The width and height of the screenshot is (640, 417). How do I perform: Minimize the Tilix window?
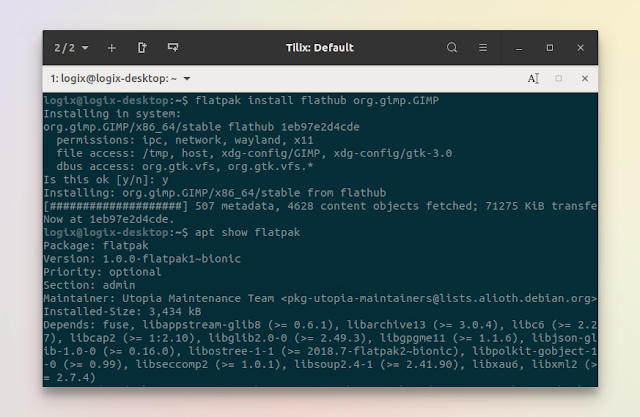pyautogui.click(x=519, y=48)
